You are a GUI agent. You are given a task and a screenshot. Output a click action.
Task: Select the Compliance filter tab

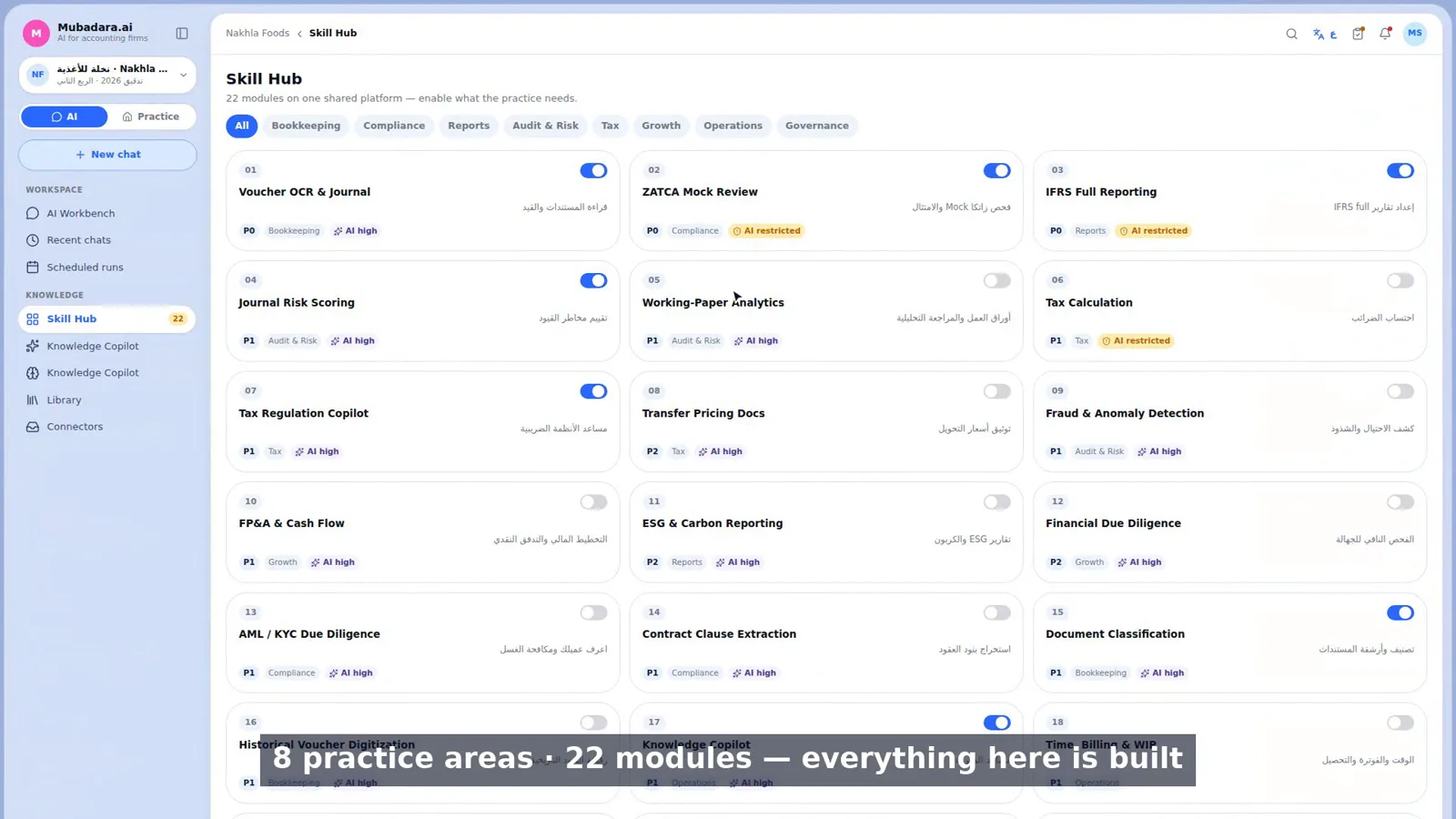(x=394, y=126)
